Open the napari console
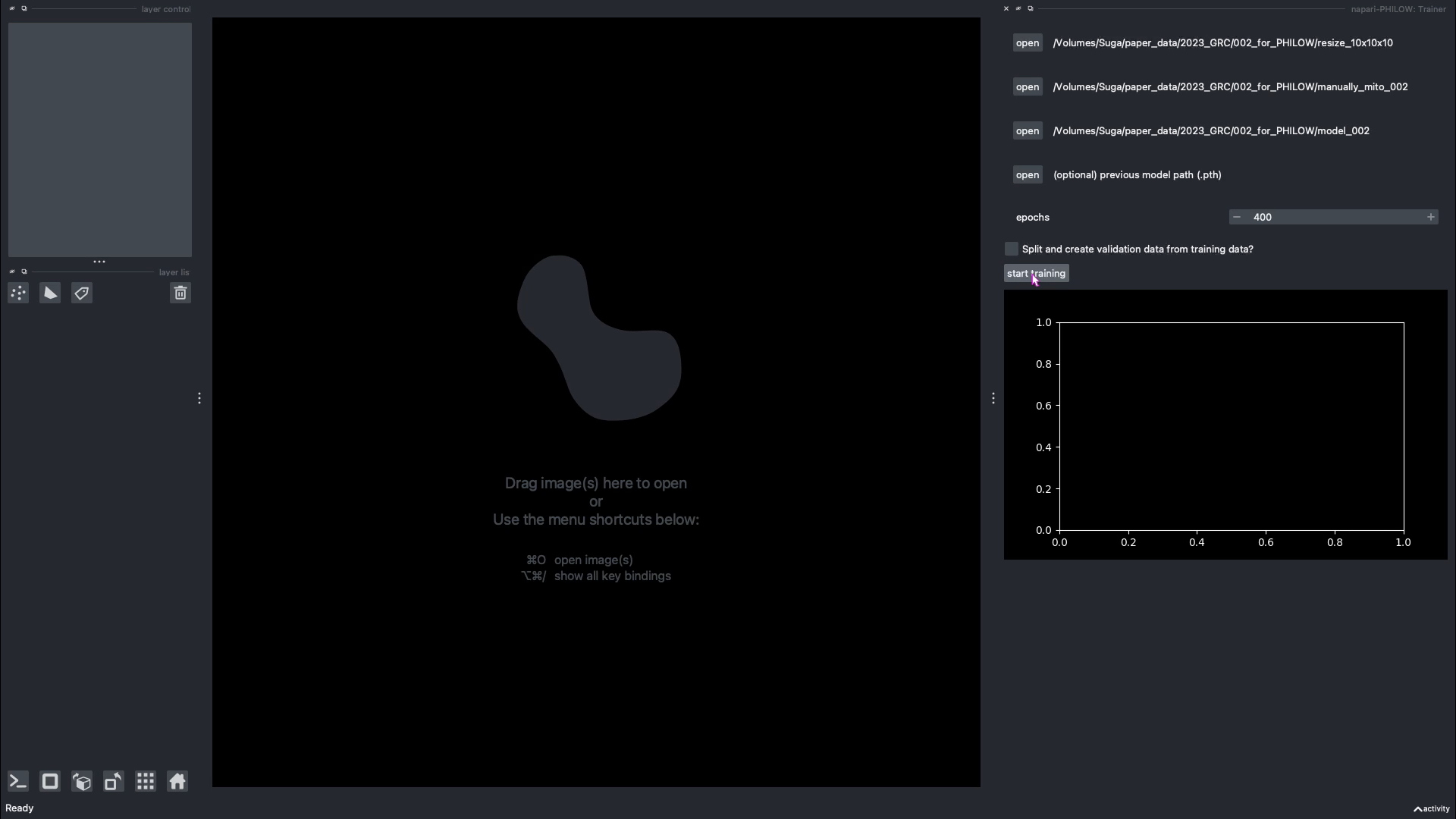The image size is (1456, 819). click(x=18, y=782)
